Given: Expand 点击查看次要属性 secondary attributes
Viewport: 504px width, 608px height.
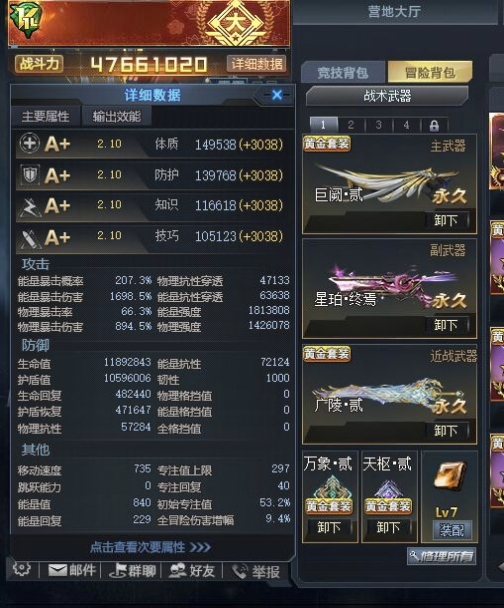Looking at the screenshot, I should 150,547.
